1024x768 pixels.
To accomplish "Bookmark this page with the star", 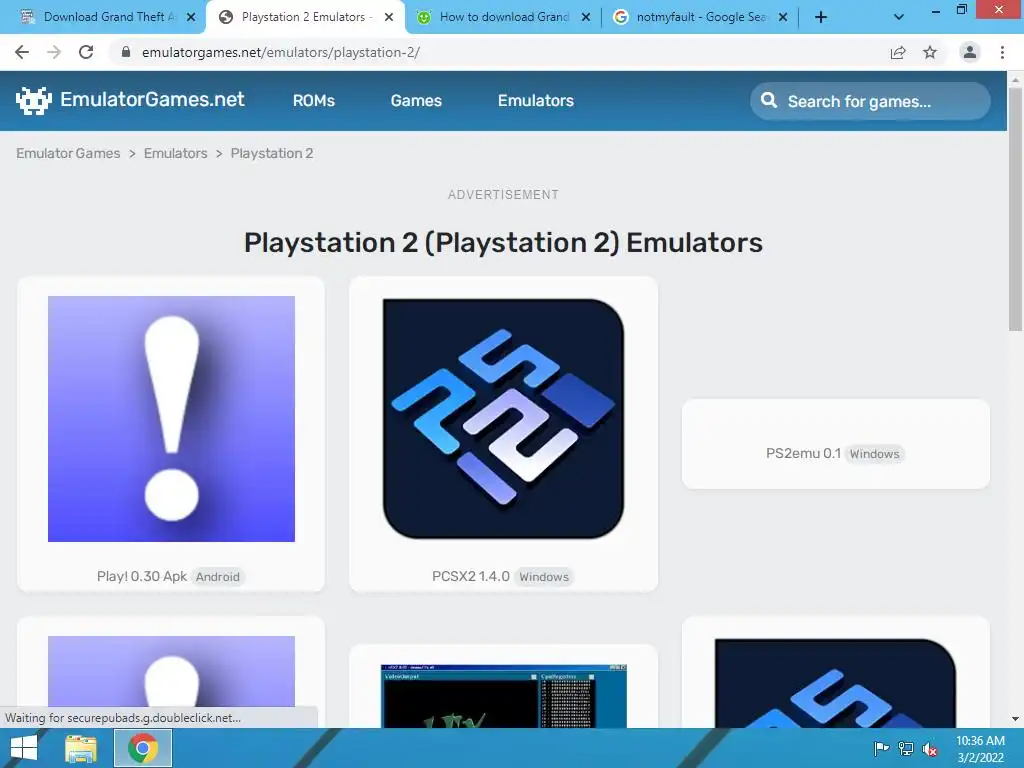I will (x=930, y=52).
